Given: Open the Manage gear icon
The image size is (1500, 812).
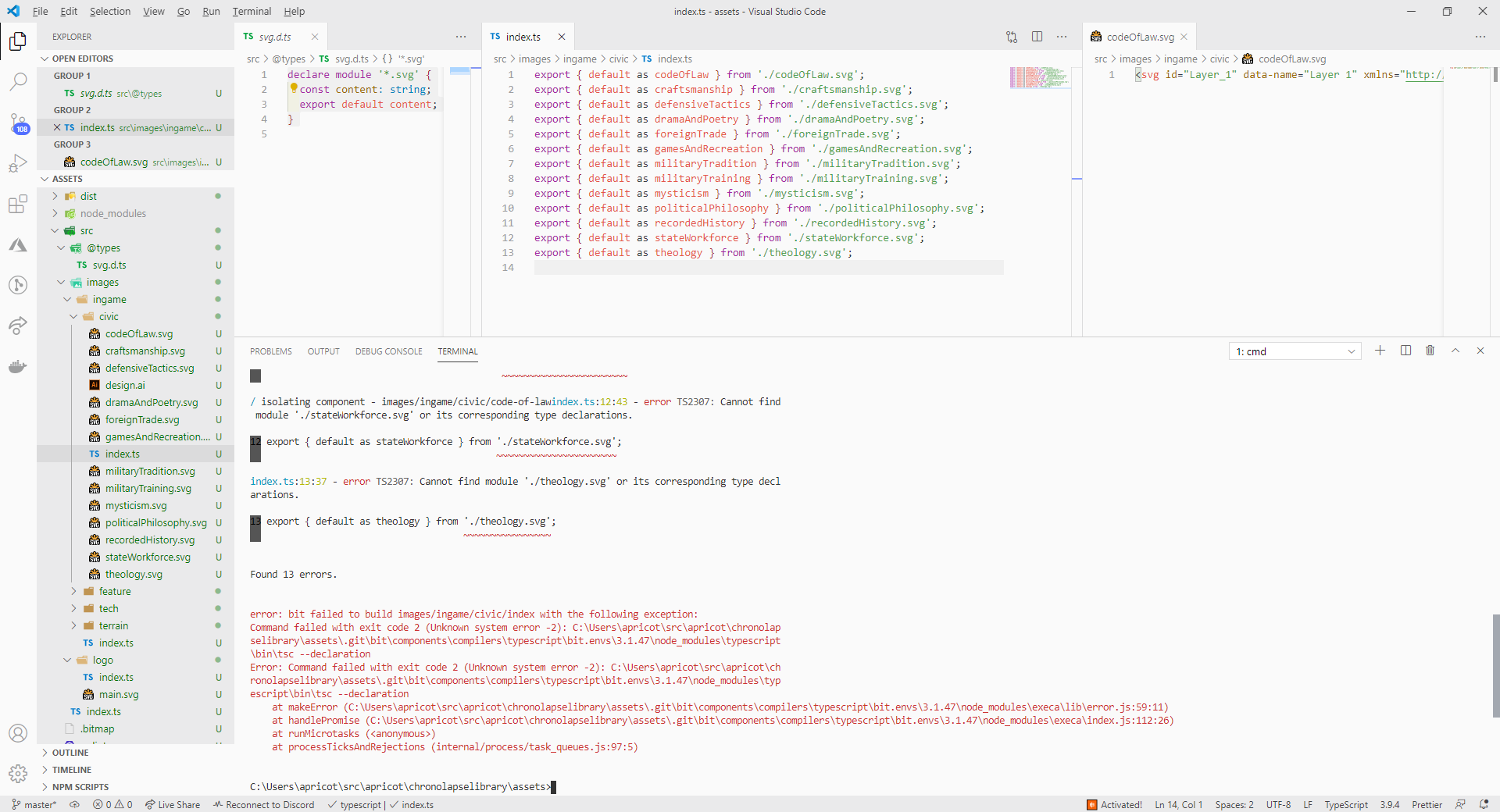Looking at the screenshot, I should click(18, 774).
